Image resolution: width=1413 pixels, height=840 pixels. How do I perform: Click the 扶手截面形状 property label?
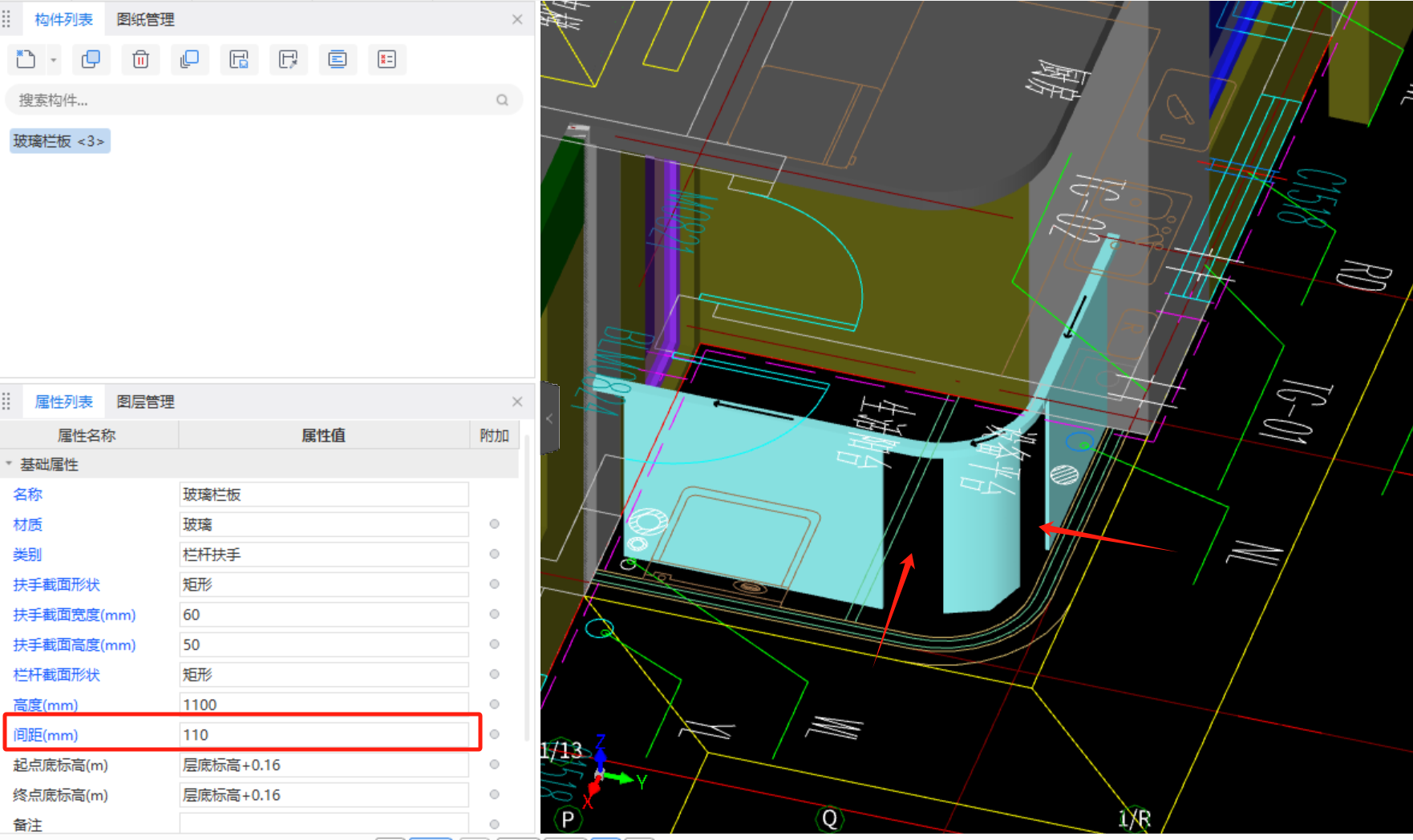pos(56,584)
